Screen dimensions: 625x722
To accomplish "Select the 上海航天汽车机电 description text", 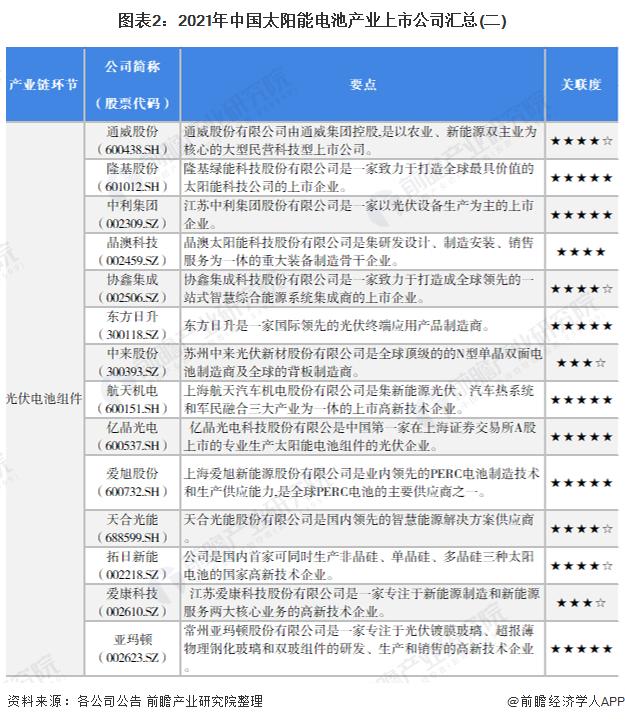I will click(359, 400).
